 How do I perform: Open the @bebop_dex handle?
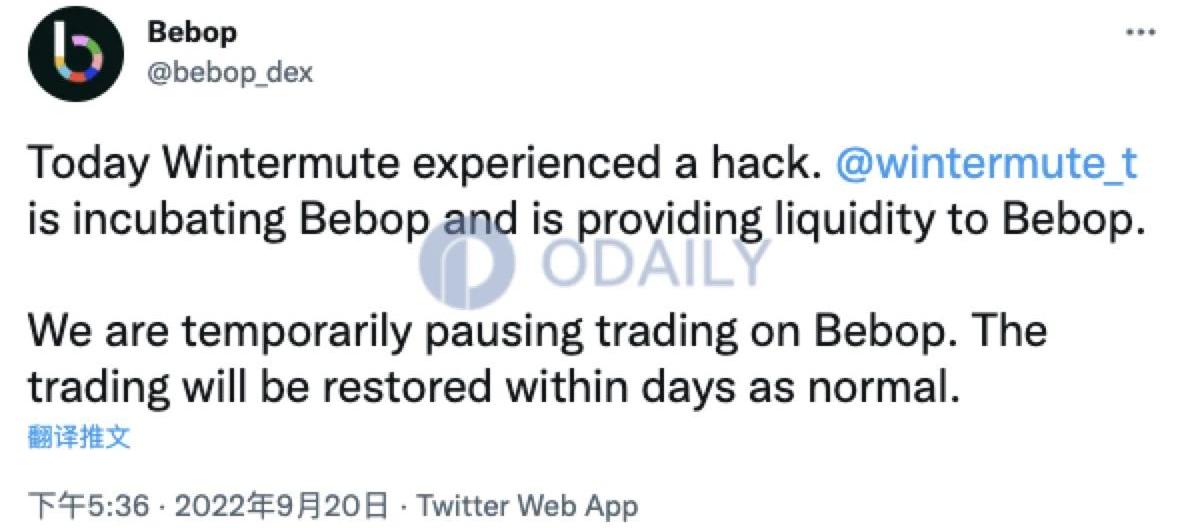pyautogui.click(x=229, y=72)
